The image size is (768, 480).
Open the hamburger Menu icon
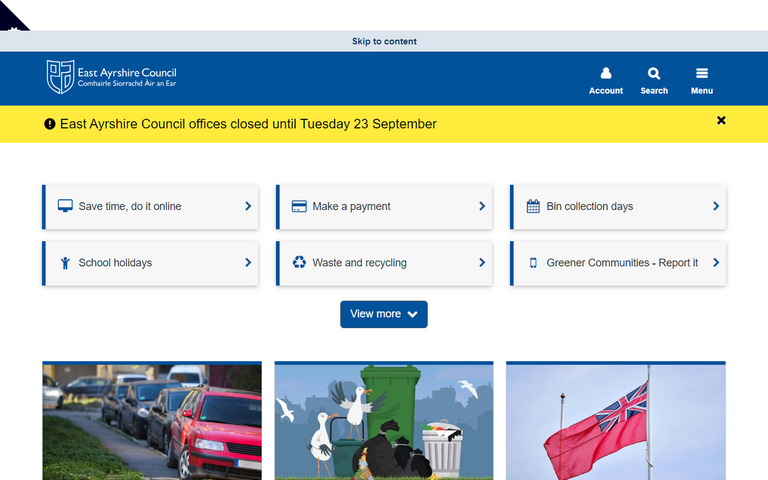click(702, 73)
